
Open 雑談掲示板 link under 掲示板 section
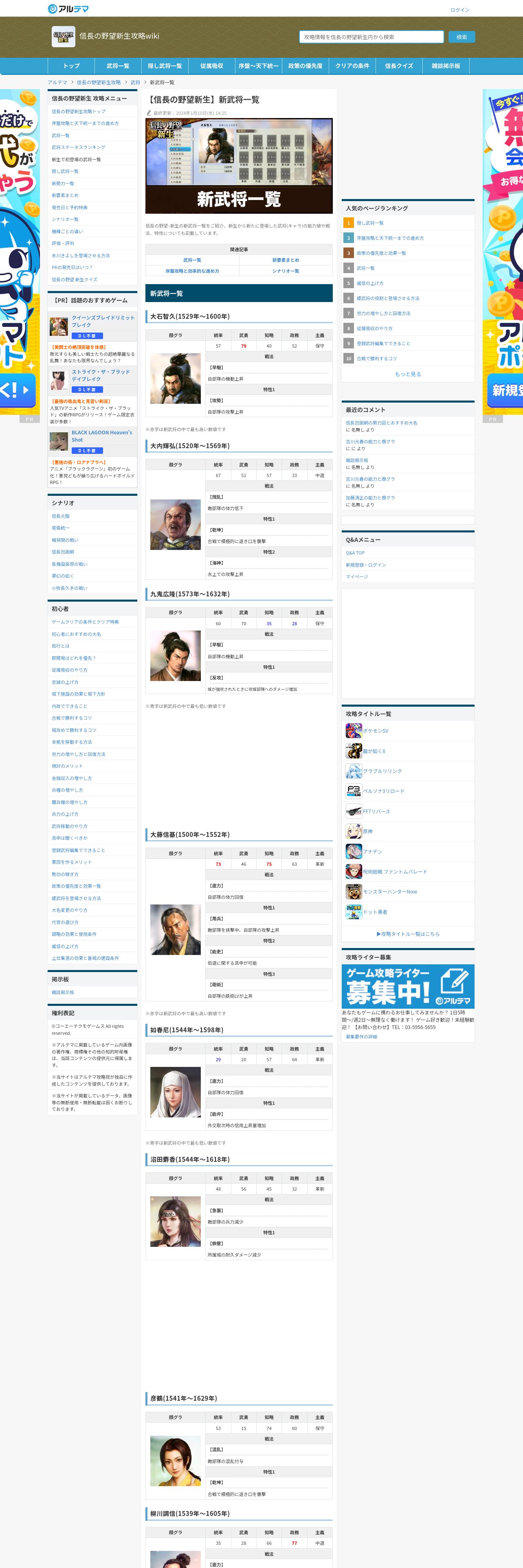(x=63, y=992)
